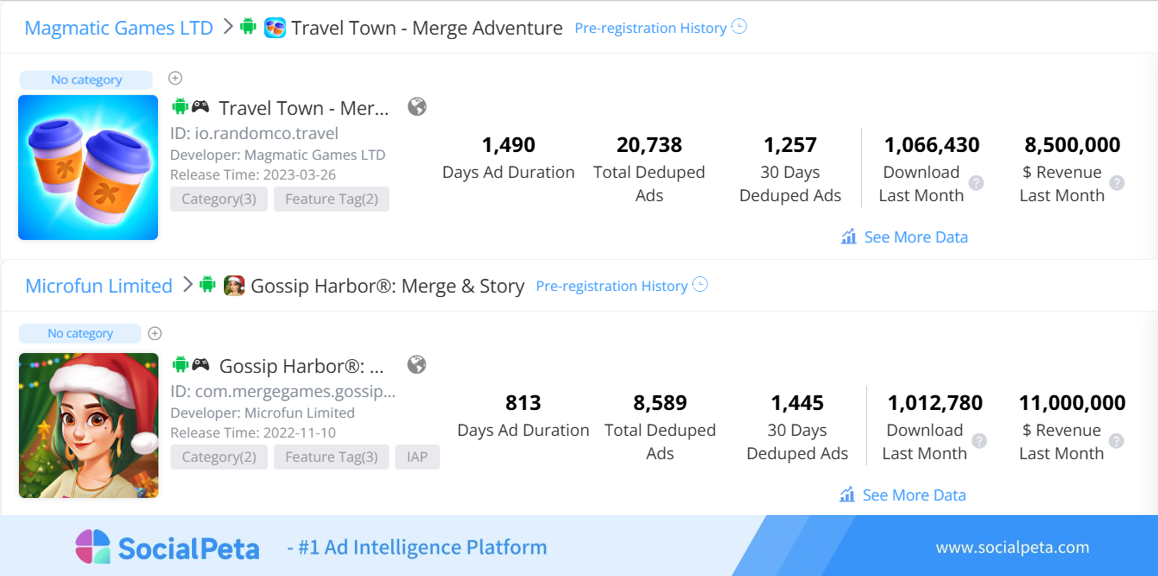Click help icon beside Travel Town Download Last Month

pos(976,183)
